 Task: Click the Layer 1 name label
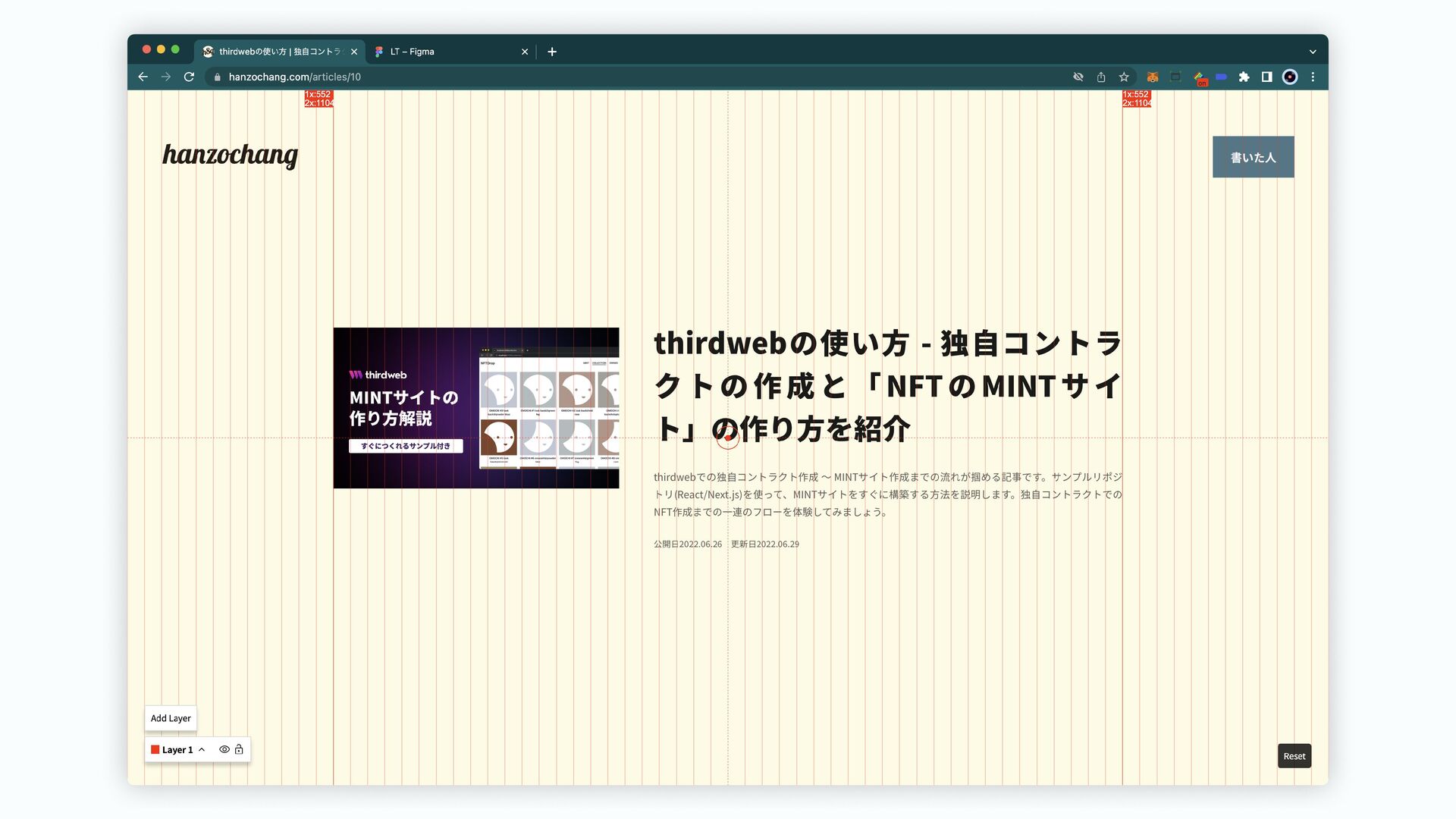177,749
